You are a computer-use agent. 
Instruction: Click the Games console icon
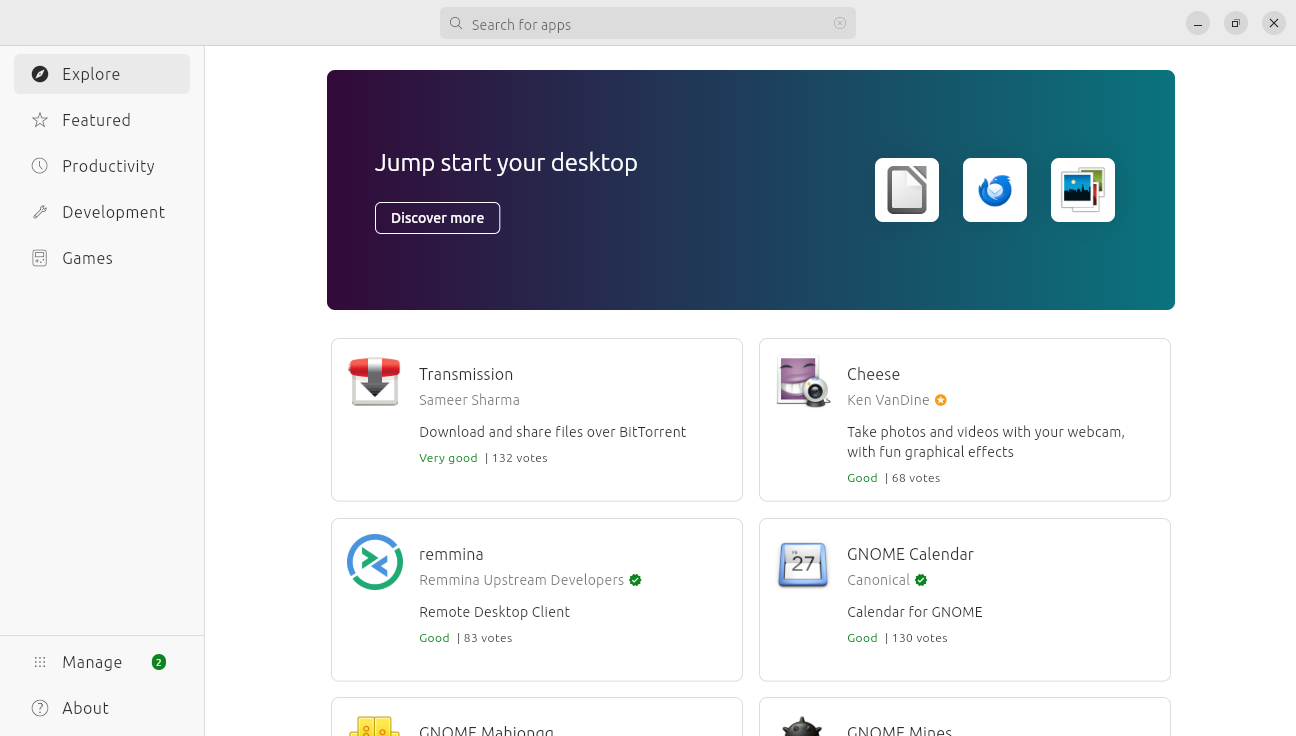[x=40, y=258]
